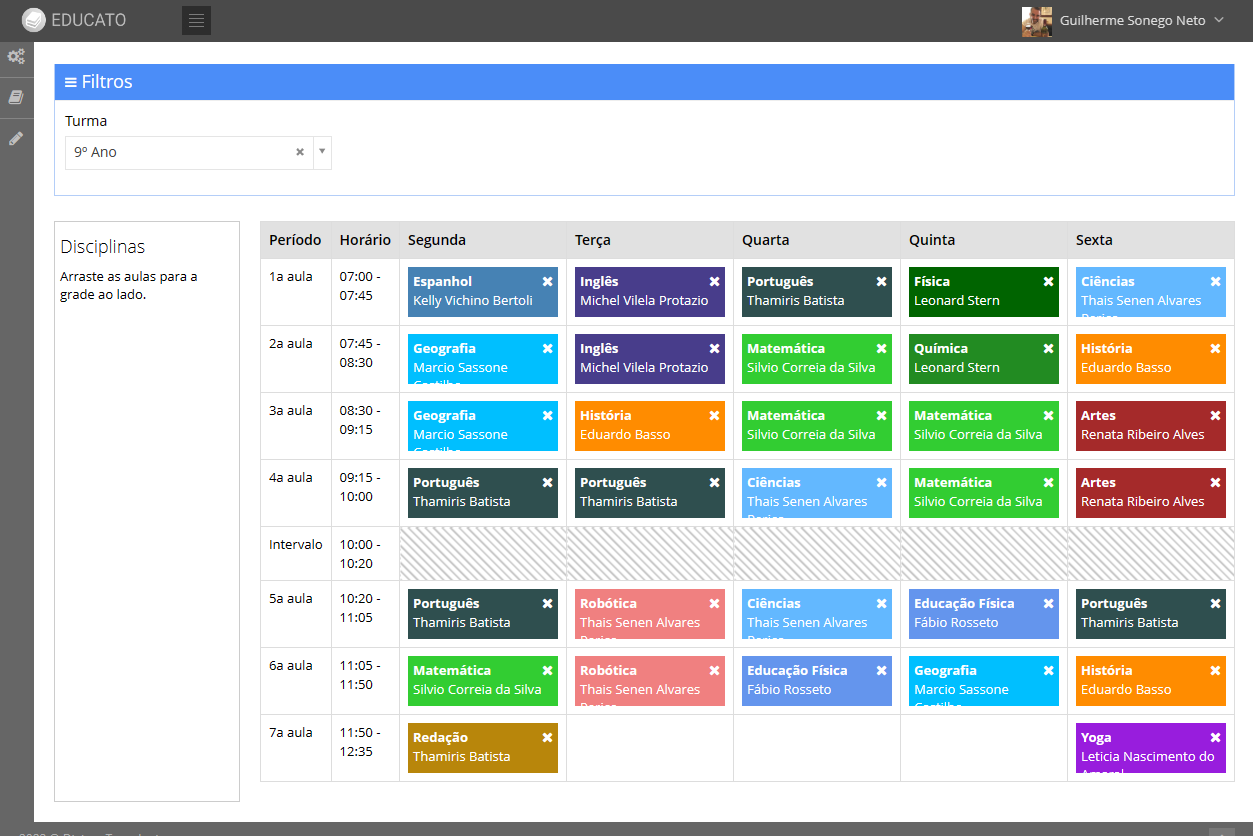The width and height of the screenshot is (1253, 836).
Task: Click the Segunda column header
Action: (437, 240)
